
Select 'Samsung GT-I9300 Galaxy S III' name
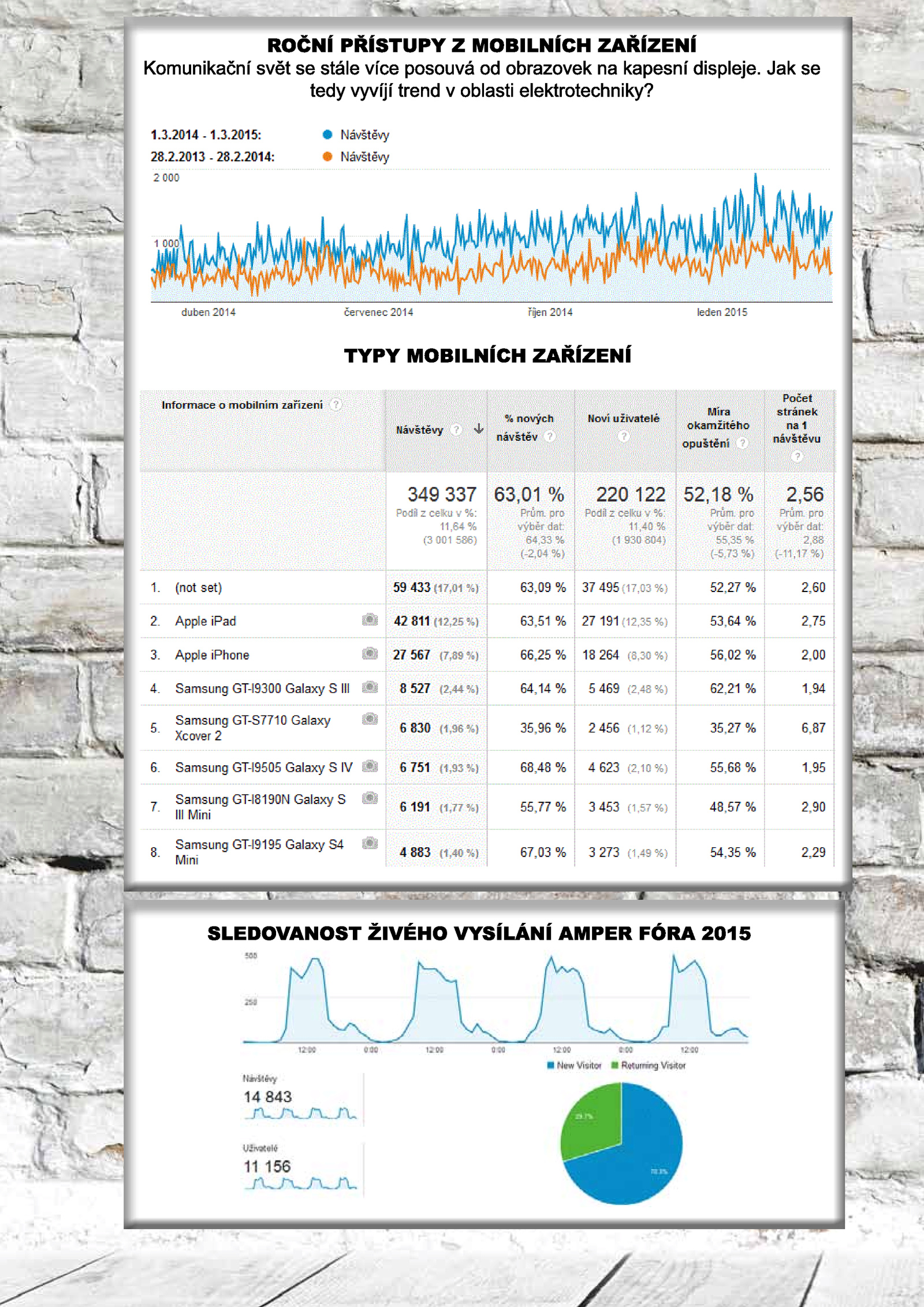click(x=262, y=688)
